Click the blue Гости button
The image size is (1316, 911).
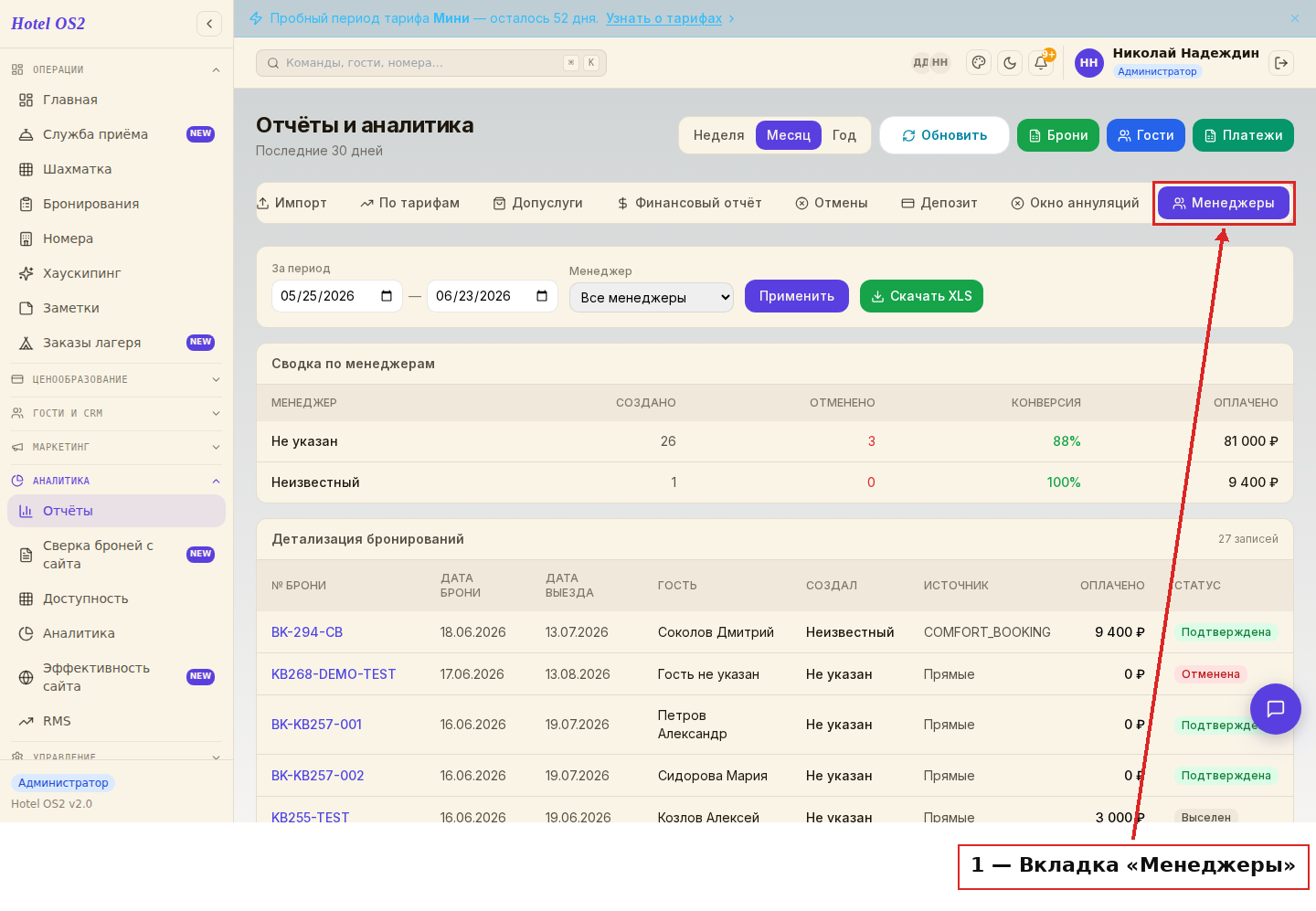point(1146,135)
